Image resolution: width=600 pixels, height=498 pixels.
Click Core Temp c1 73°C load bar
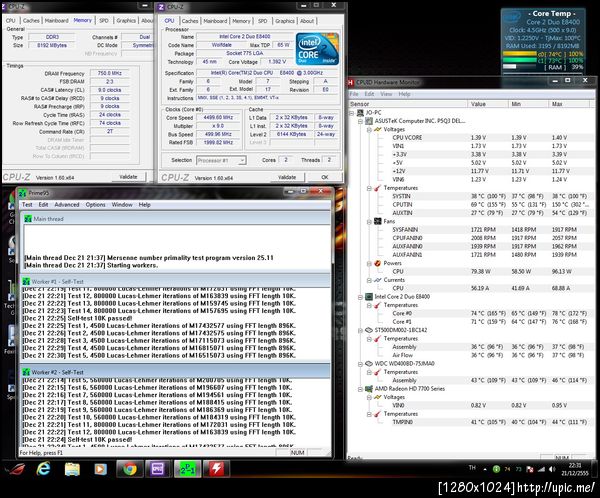click(x=520, y=60)
